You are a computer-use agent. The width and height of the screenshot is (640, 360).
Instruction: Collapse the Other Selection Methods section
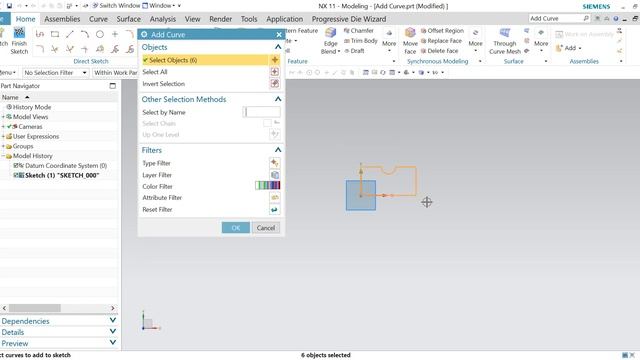pos(278,99)
